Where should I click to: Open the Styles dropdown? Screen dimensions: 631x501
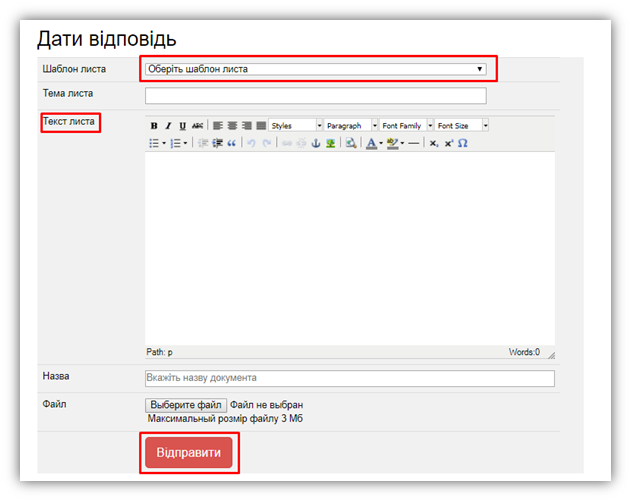pos(296,126)
